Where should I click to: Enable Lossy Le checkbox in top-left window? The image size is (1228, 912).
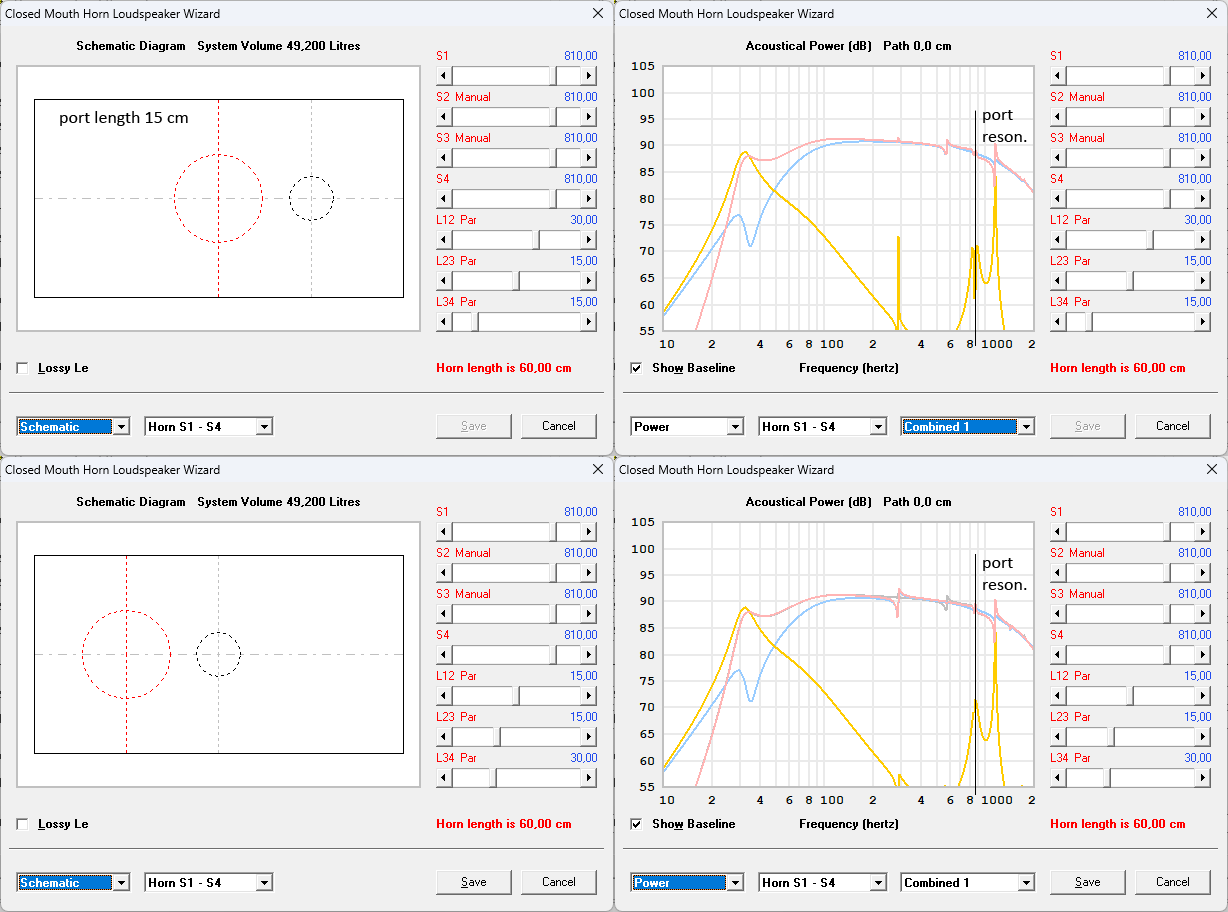23,368
